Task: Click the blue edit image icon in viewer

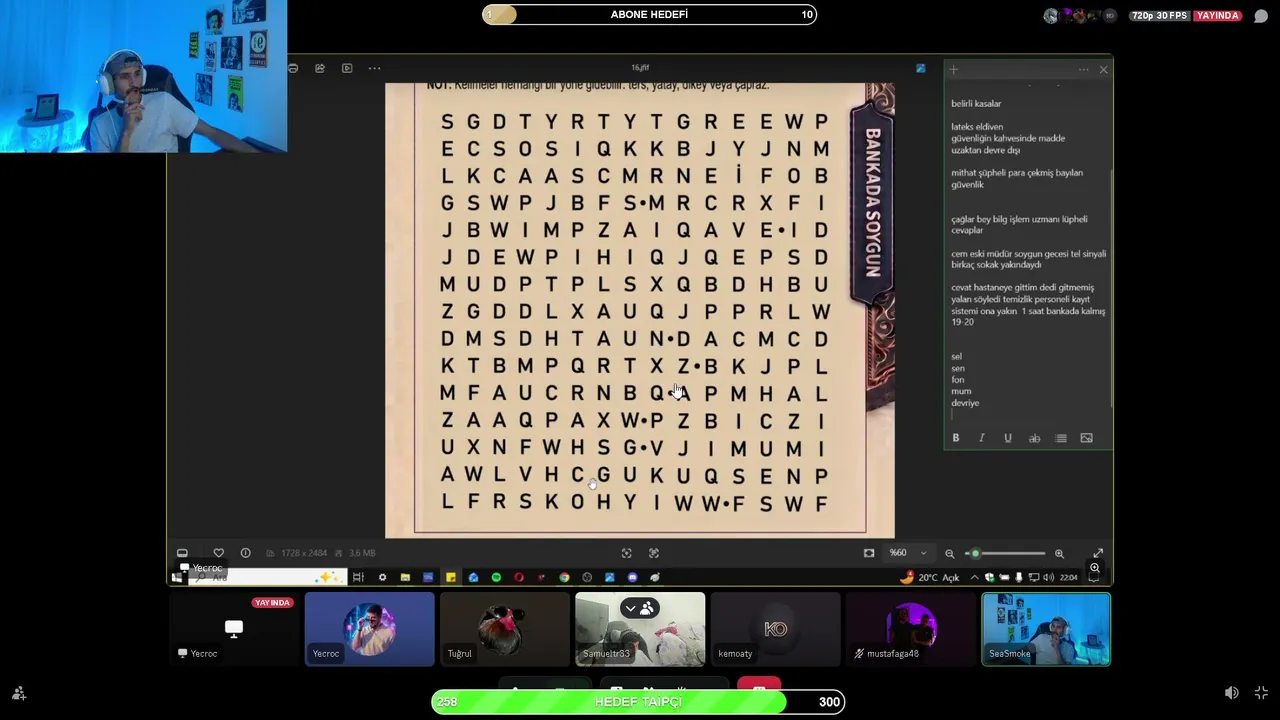Action: click(920, 68)
